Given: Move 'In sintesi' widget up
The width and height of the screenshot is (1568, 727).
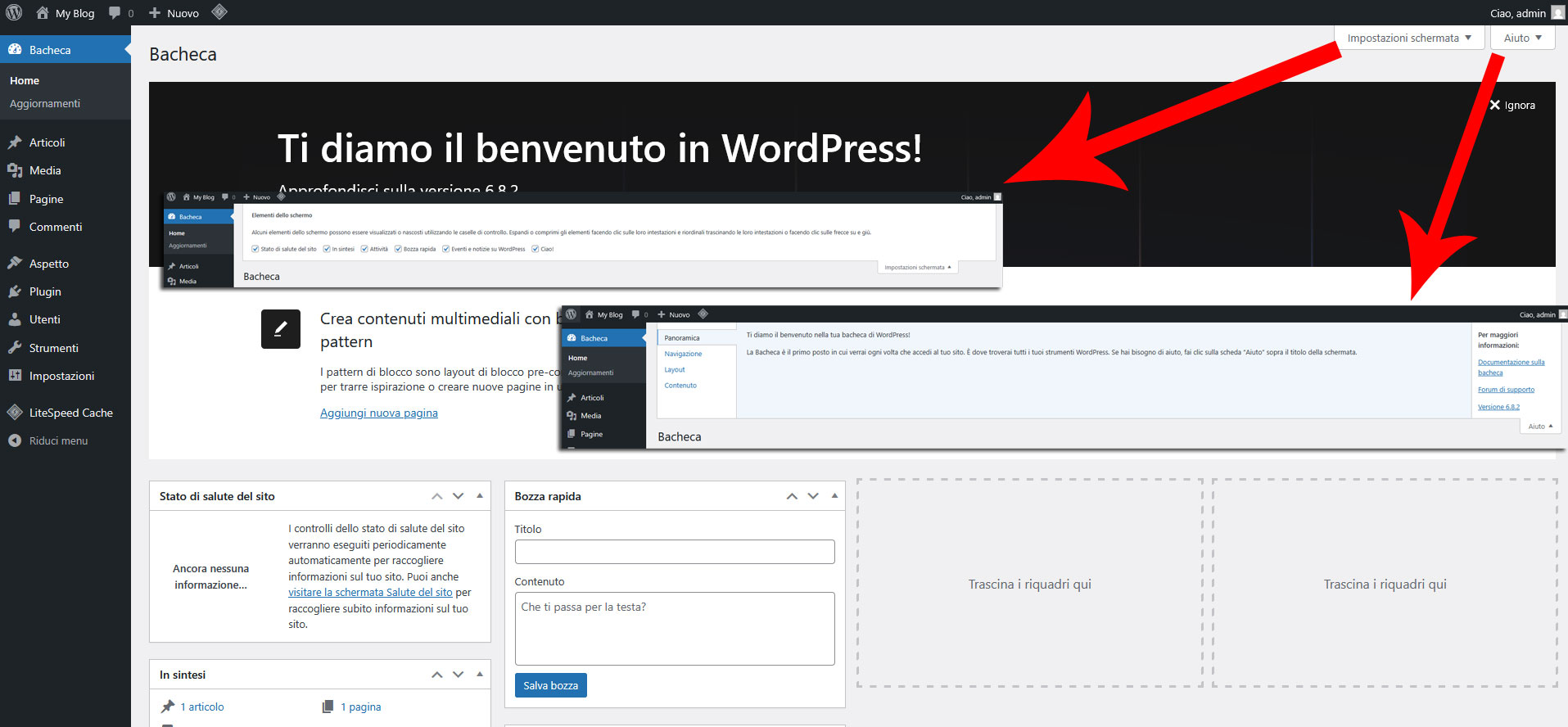Looking at the screenshot, I should pos(437,675).
